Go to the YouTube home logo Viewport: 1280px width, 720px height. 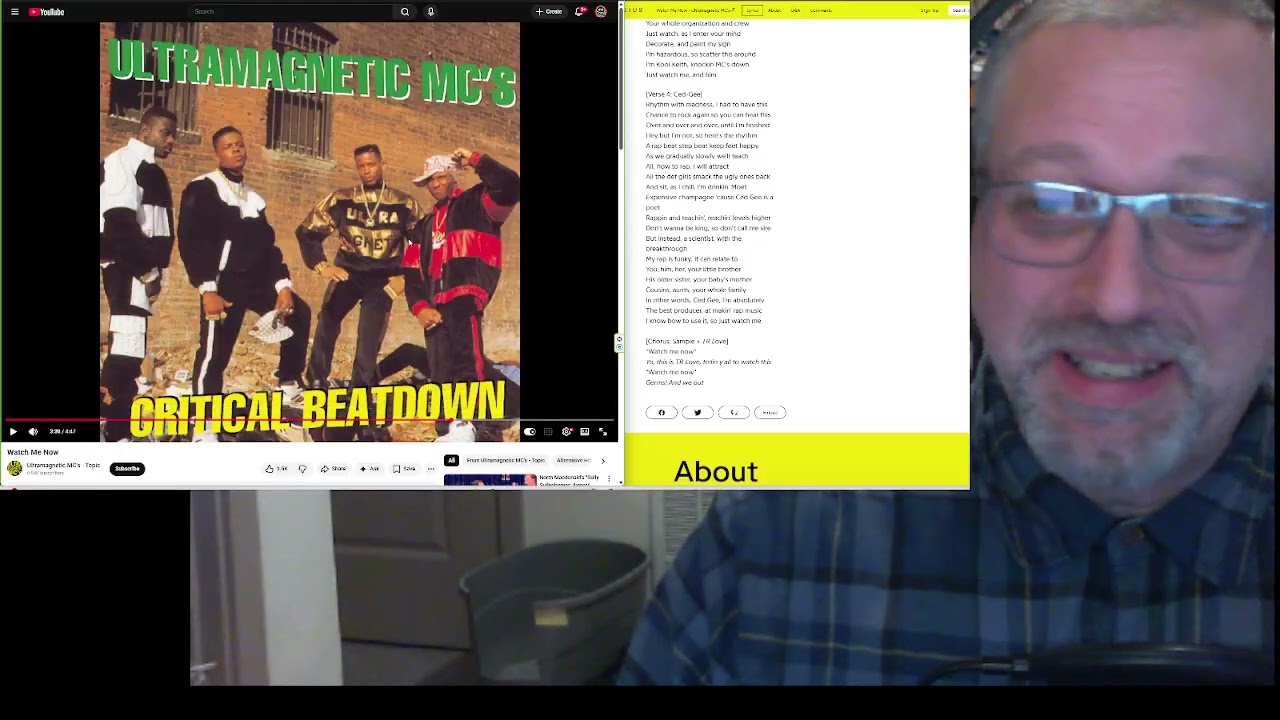tap(46, 12)
